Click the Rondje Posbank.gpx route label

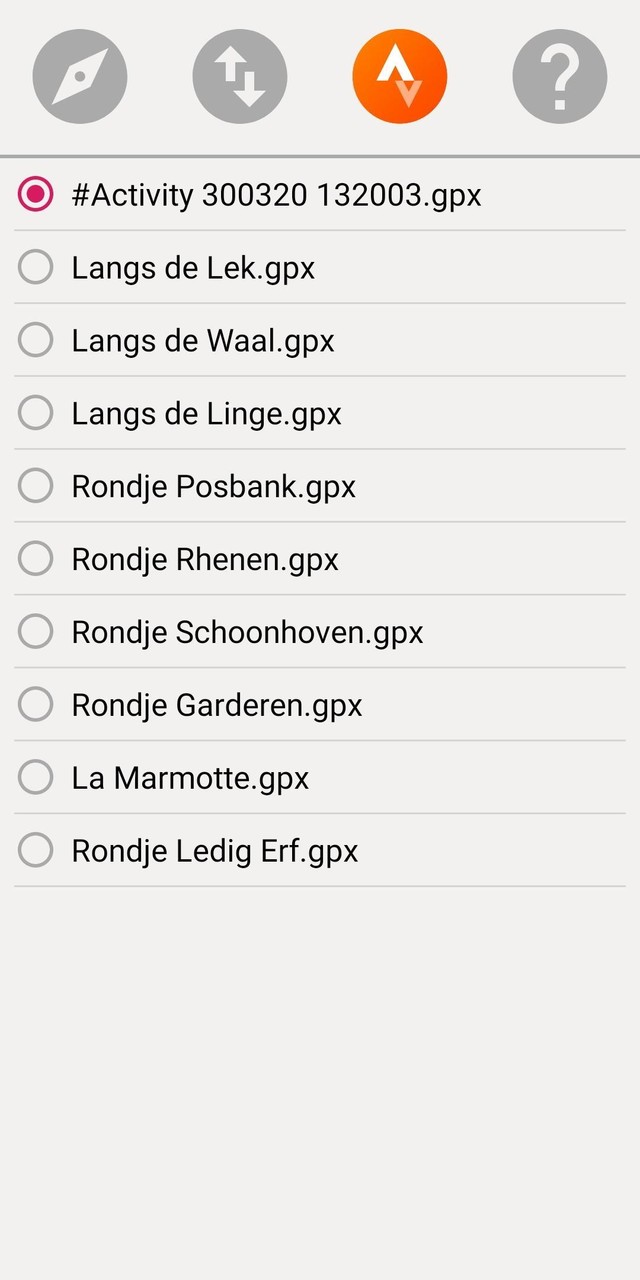[x=213, y=486]
